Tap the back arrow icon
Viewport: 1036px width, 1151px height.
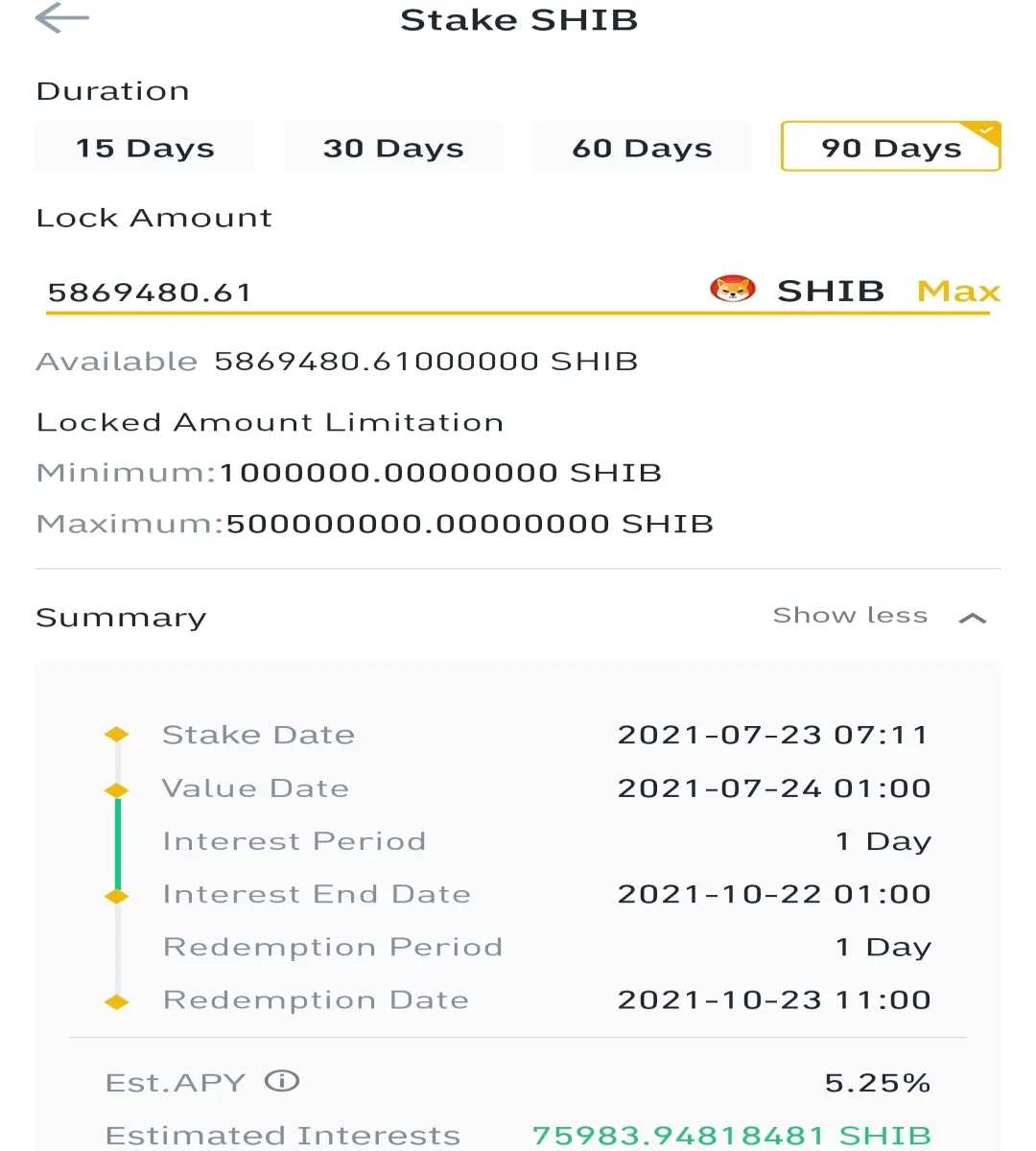pos(62,18)
